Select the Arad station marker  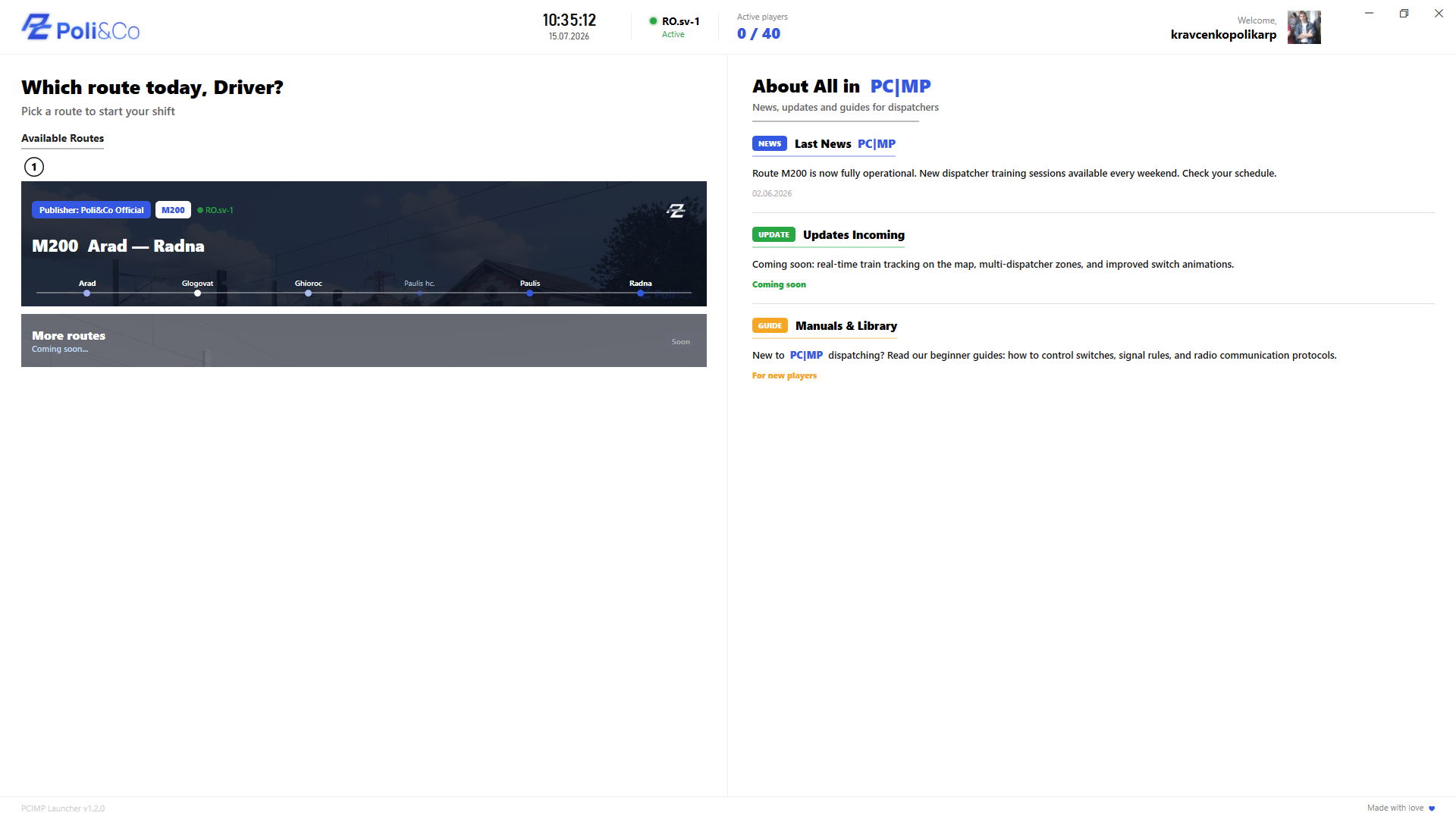(87, 293)
